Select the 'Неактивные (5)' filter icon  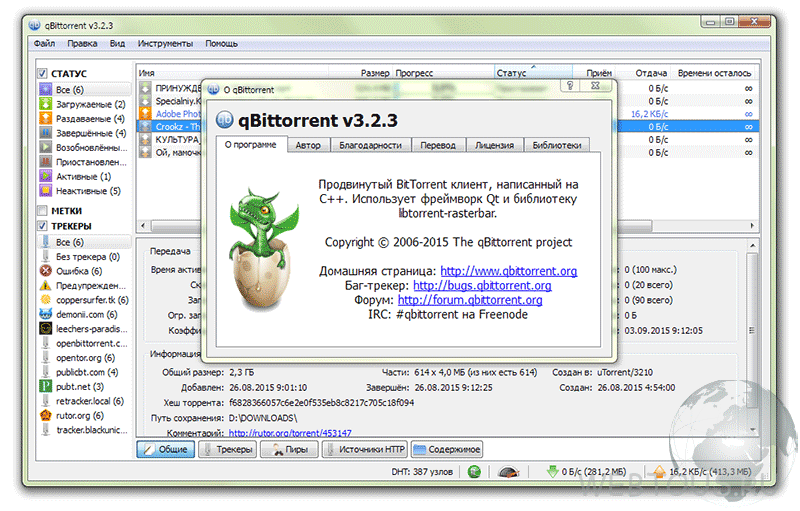coord(45,191)
